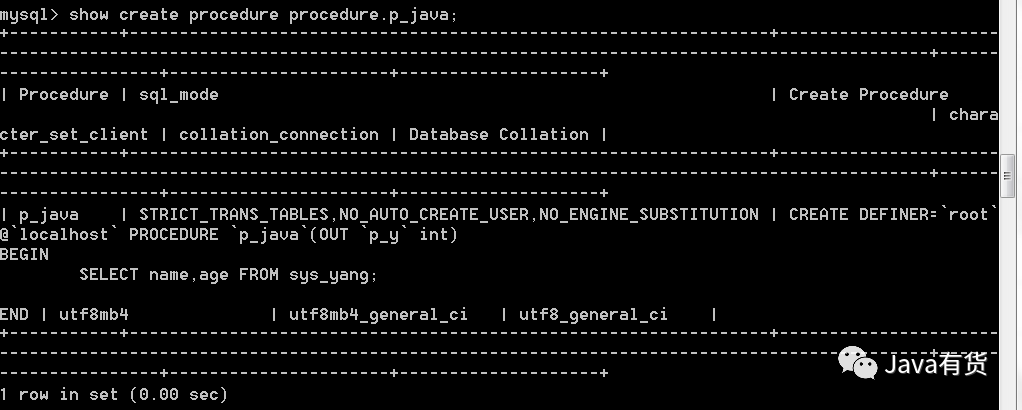Click the 'Create Procedure' column header
Screen dimensions: 1022x410
868,95
